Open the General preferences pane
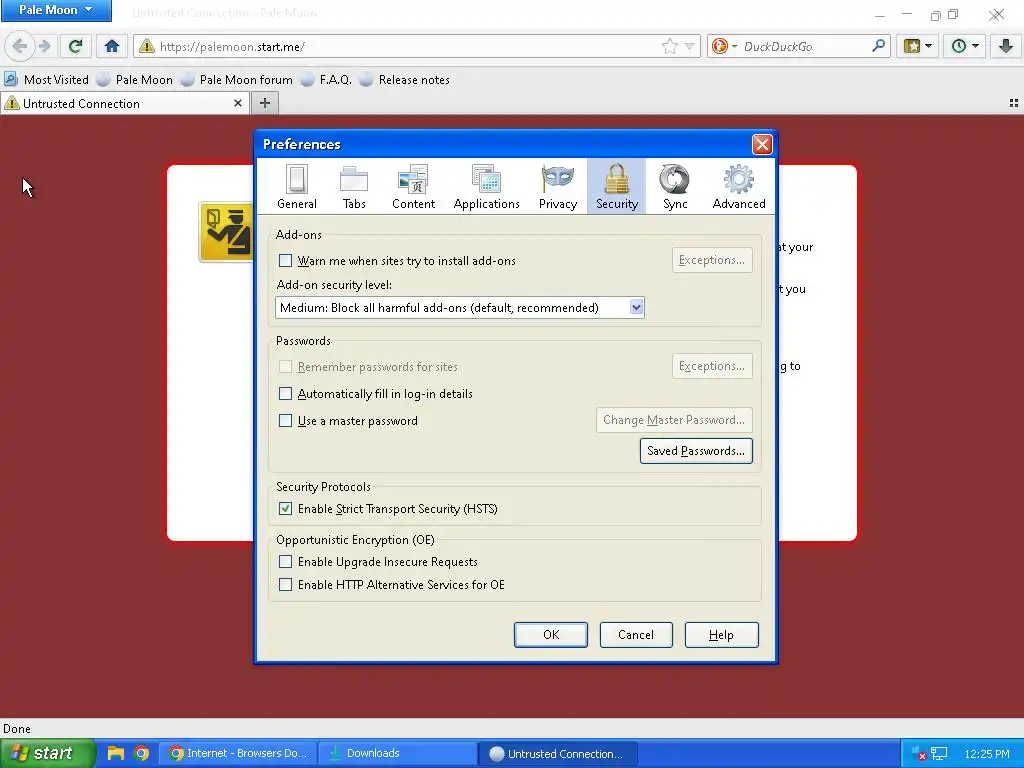Screen dimensions: 1024x768 click(x=296, y=187)
